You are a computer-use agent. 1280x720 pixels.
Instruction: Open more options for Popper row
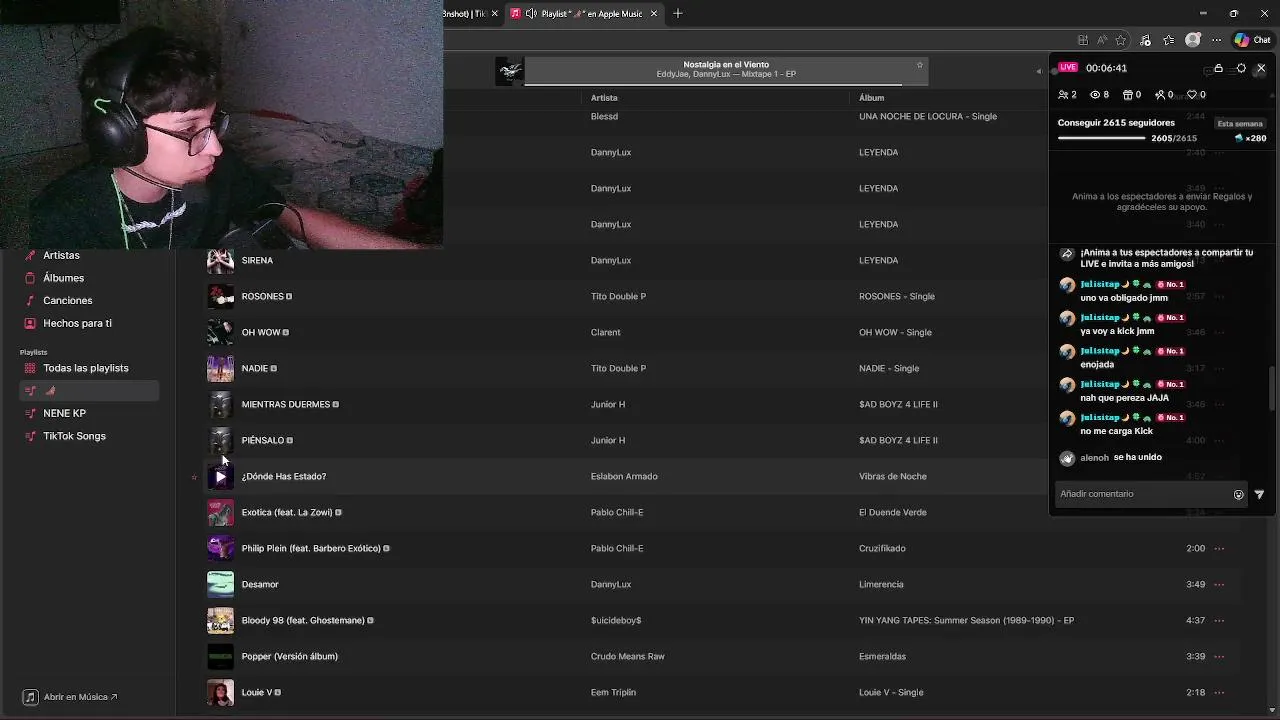click(1219, 656)
